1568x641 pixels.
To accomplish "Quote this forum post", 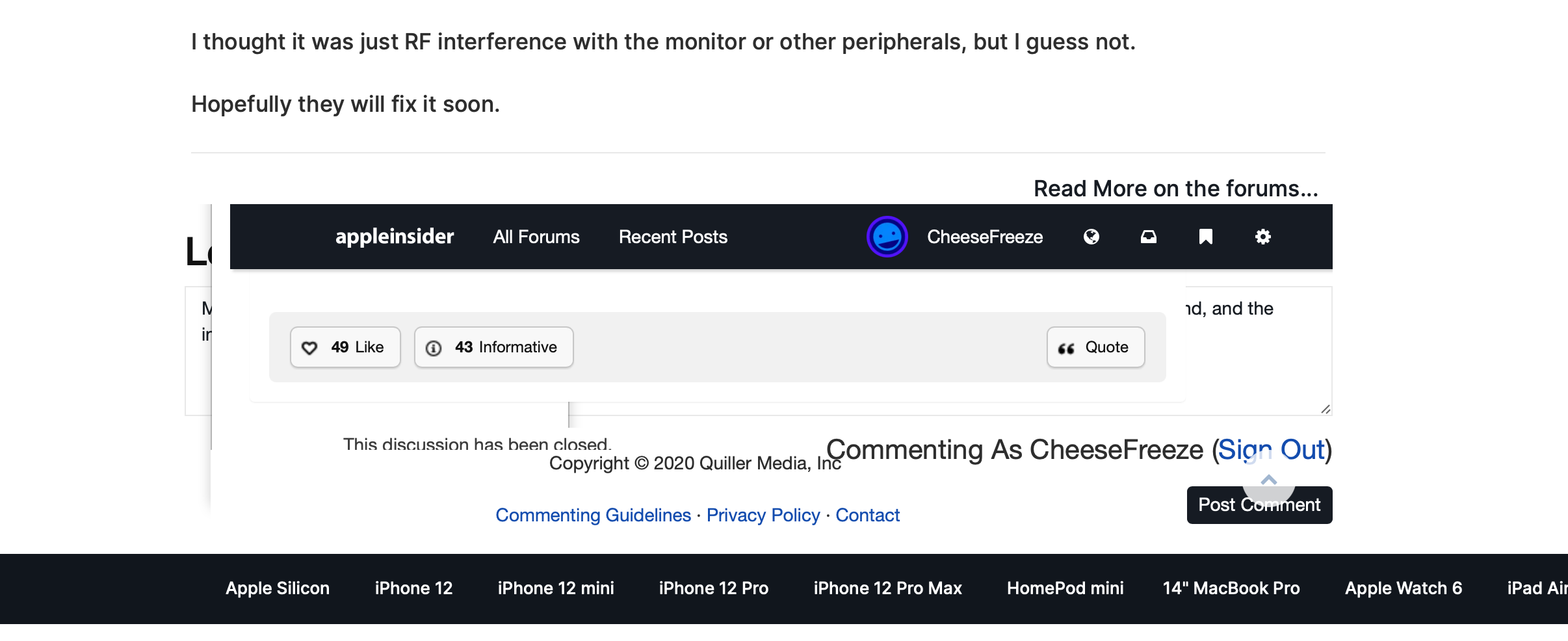I will point(1095,347).
